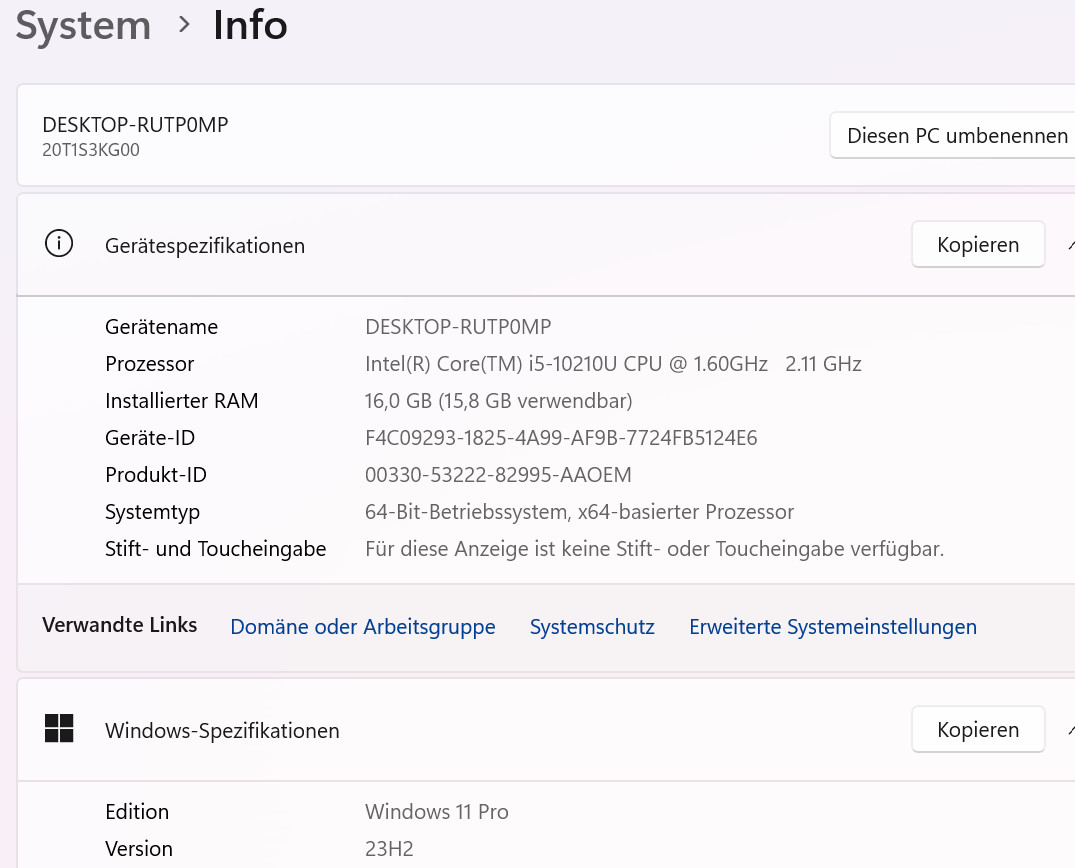
Task: Open Domäne oder Arbeitsgruppe link
Action: point(363,627)
